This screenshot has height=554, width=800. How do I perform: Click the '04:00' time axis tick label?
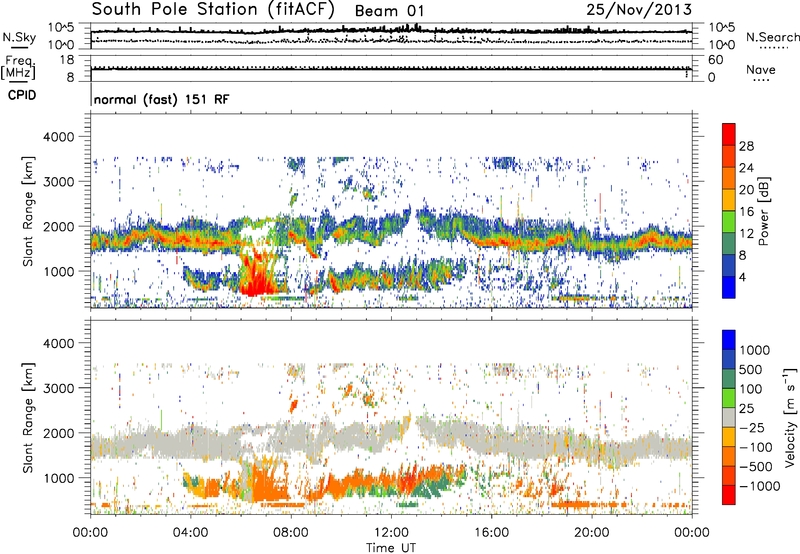click(x=190, y=533)
